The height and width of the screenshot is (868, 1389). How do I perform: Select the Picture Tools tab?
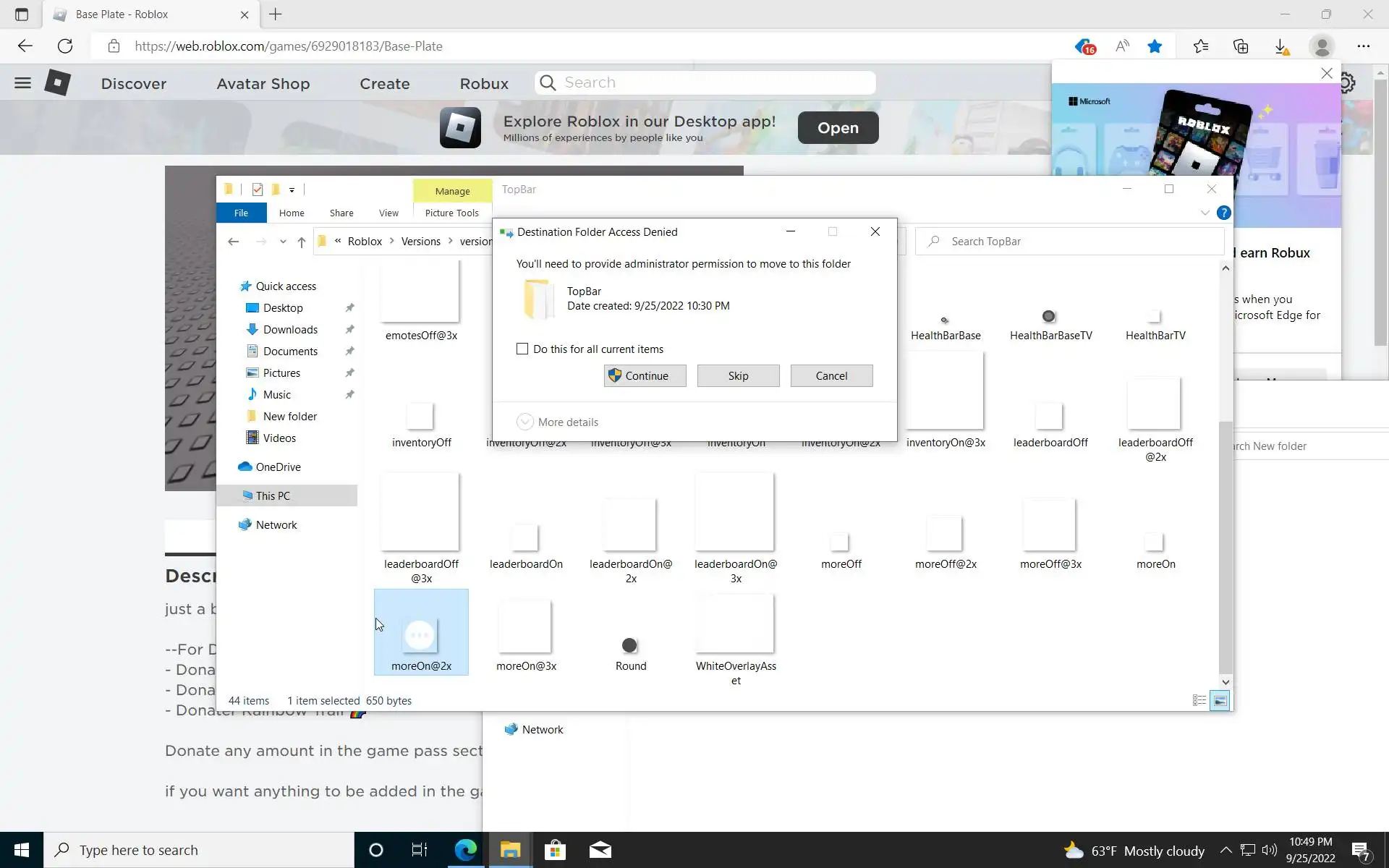click(x=451, y=213)
